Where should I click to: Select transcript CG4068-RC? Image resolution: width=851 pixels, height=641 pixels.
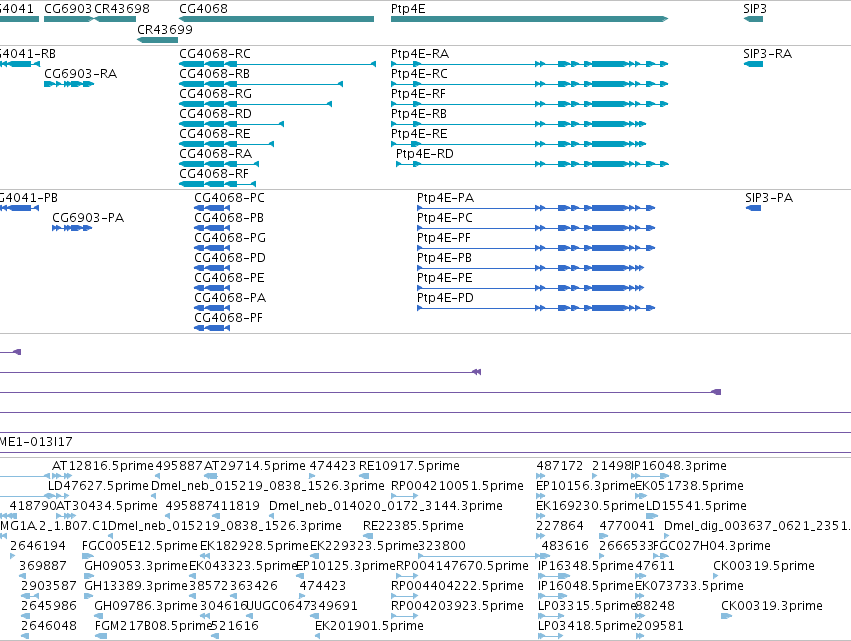point(215,54)
